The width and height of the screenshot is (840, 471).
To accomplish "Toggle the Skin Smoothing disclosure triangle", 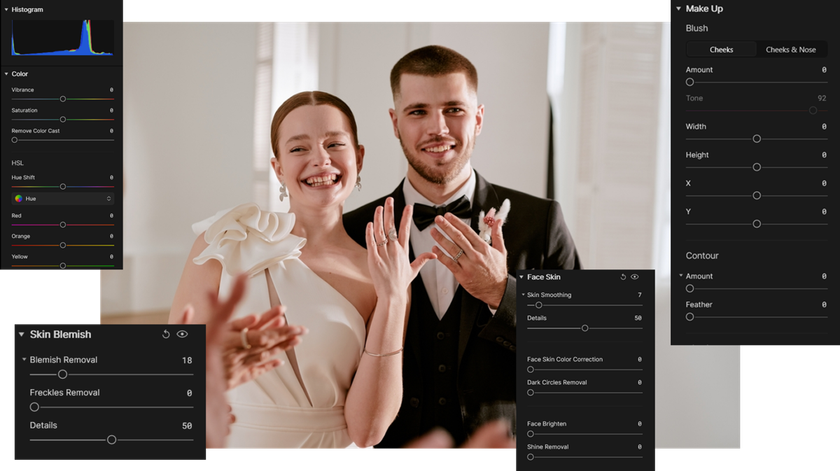I will [522, 295].
